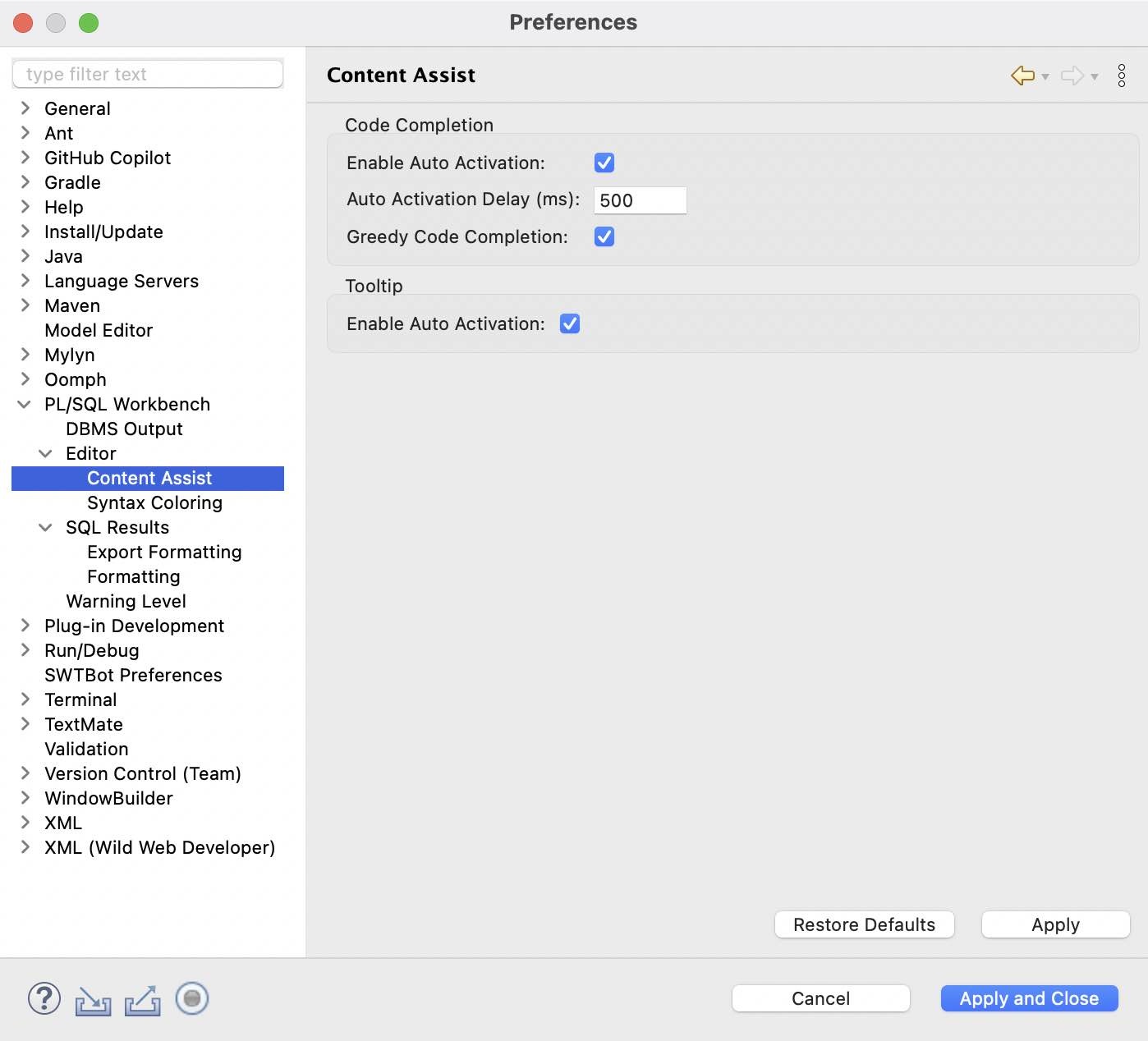Viewport: 1148px width, 1041px height.
Task: Click Restore Defaults
Action: [864, 924]
